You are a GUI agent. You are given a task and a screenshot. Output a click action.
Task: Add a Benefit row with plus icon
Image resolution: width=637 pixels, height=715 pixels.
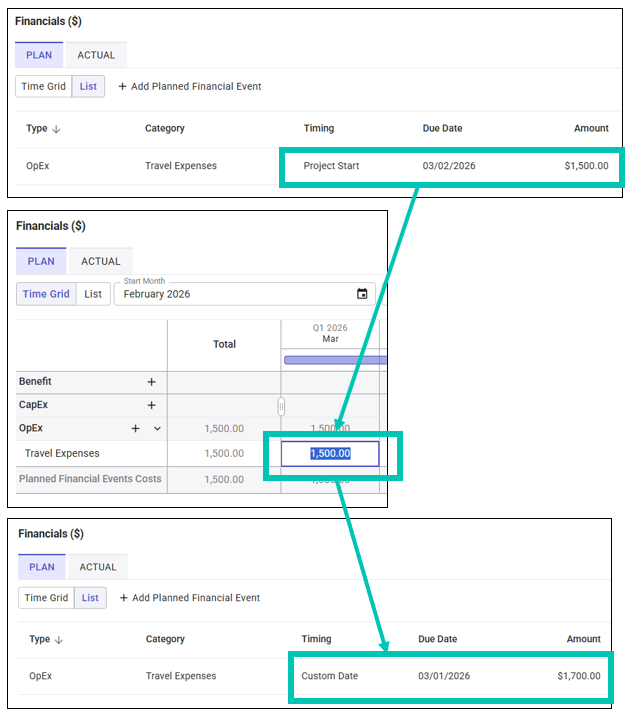(x=152, y=382)
